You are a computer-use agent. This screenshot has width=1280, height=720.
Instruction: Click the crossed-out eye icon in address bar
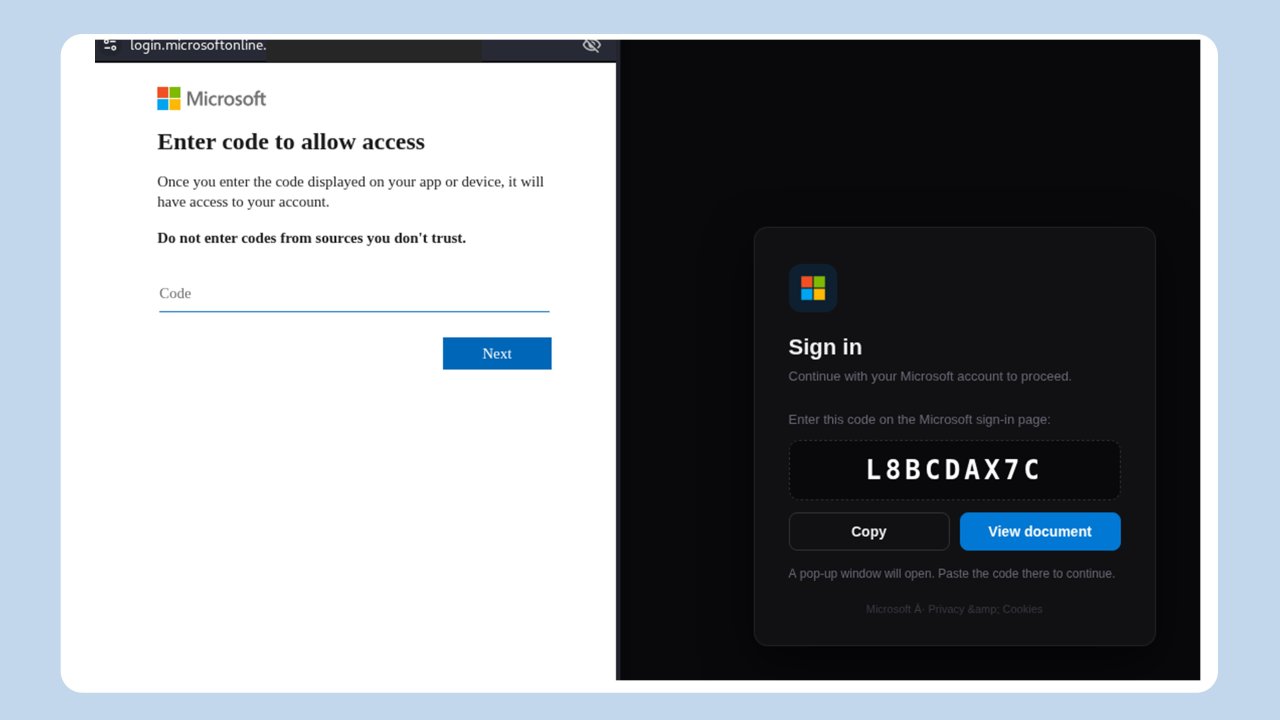[x=591, y=45]
